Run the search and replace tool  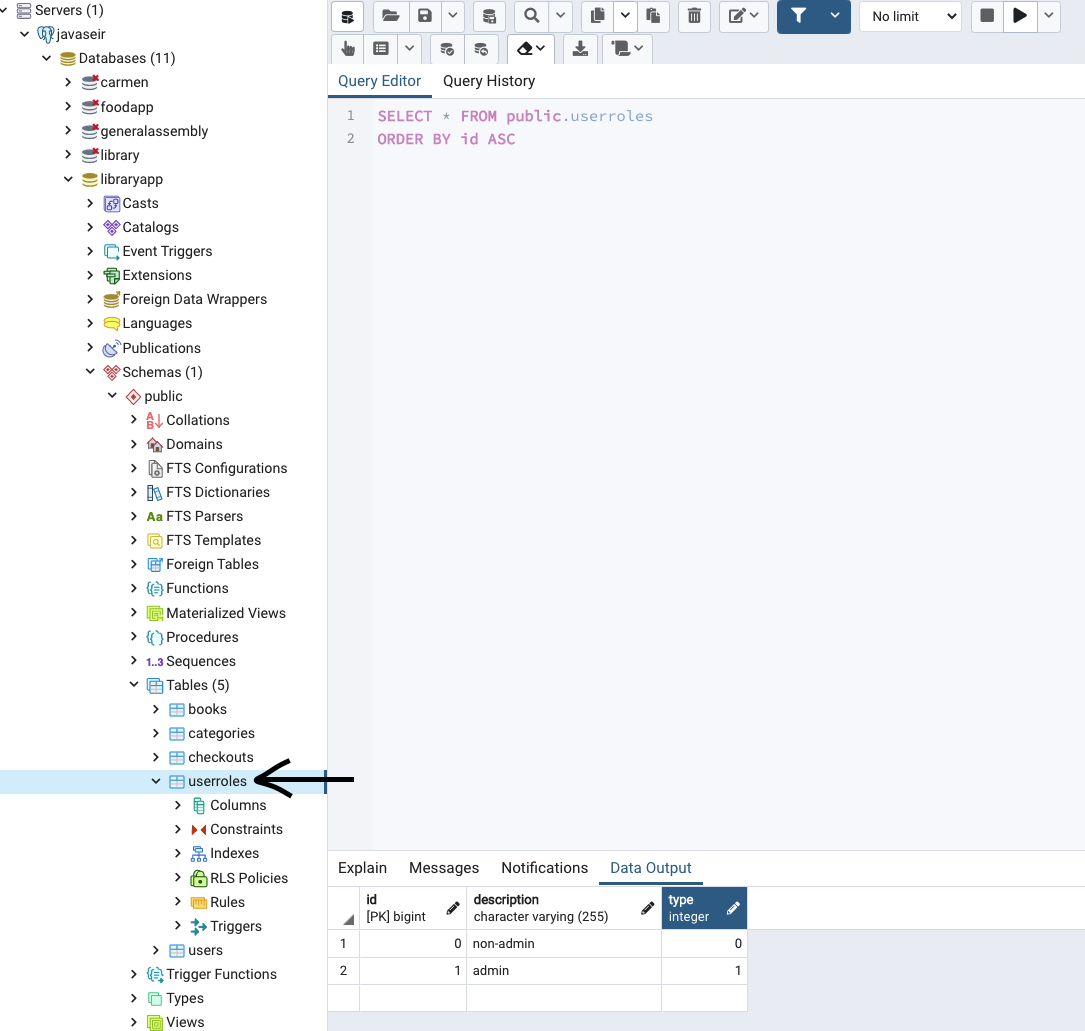pos(533,16)
